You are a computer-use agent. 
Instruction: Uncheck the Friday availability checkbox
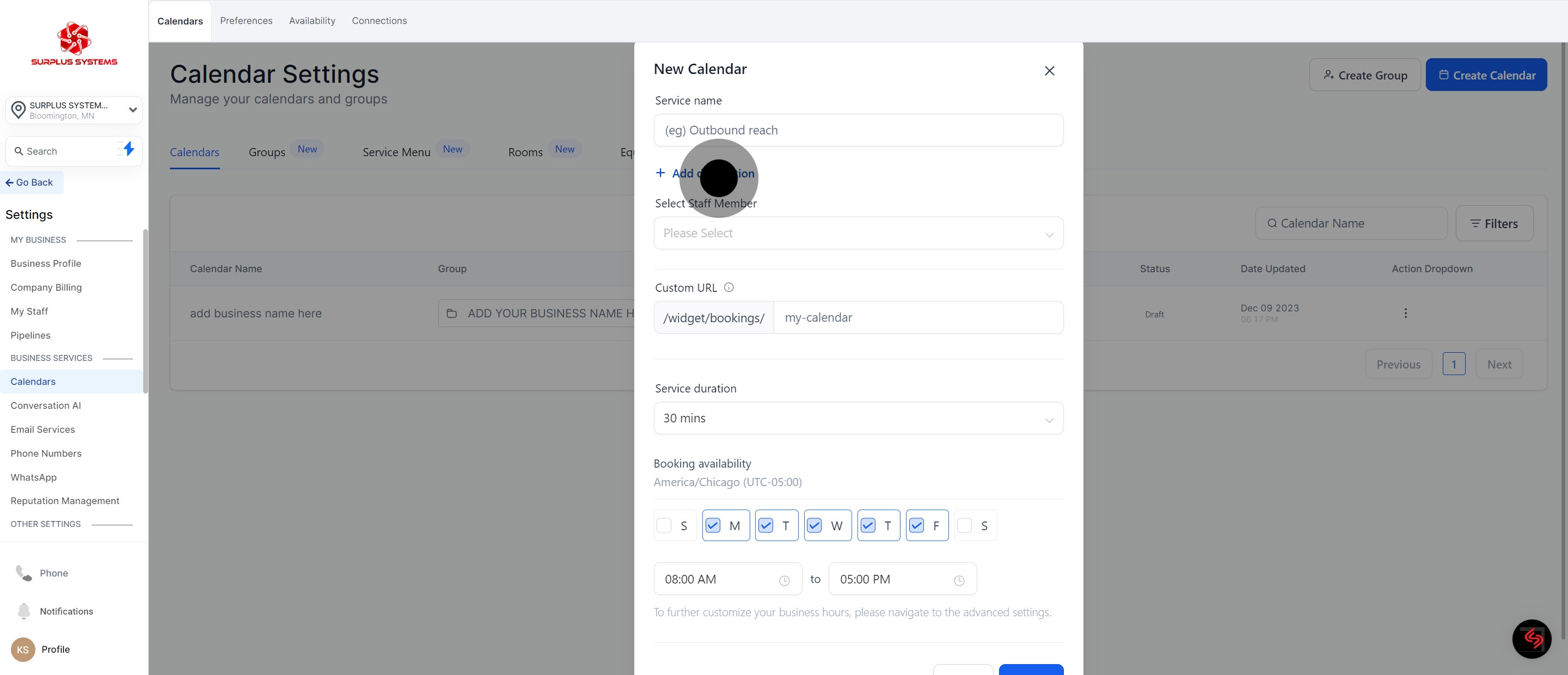(916, 525)
